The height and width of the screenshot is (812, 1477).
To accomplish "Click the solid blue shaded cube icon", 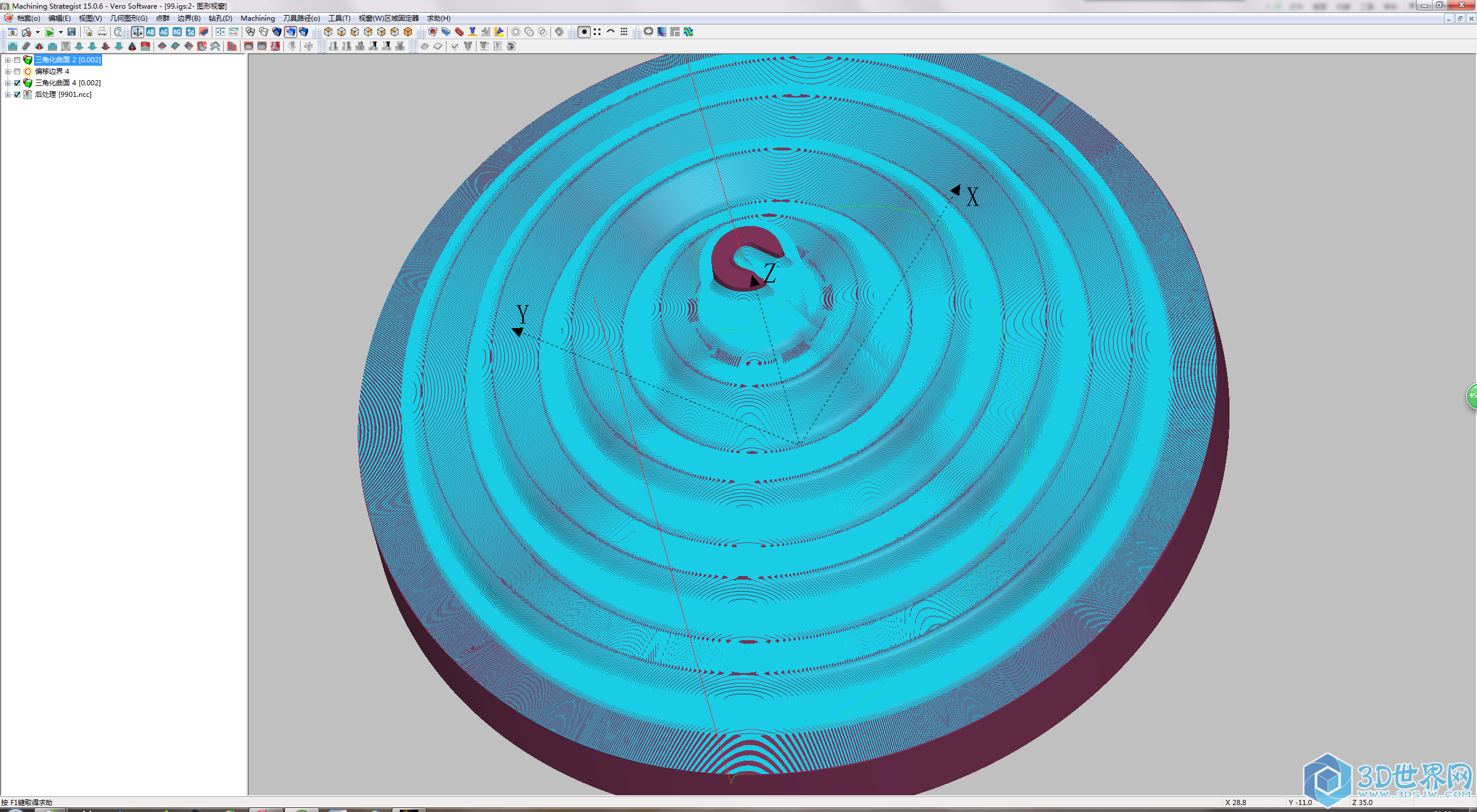I will [303, 32].
